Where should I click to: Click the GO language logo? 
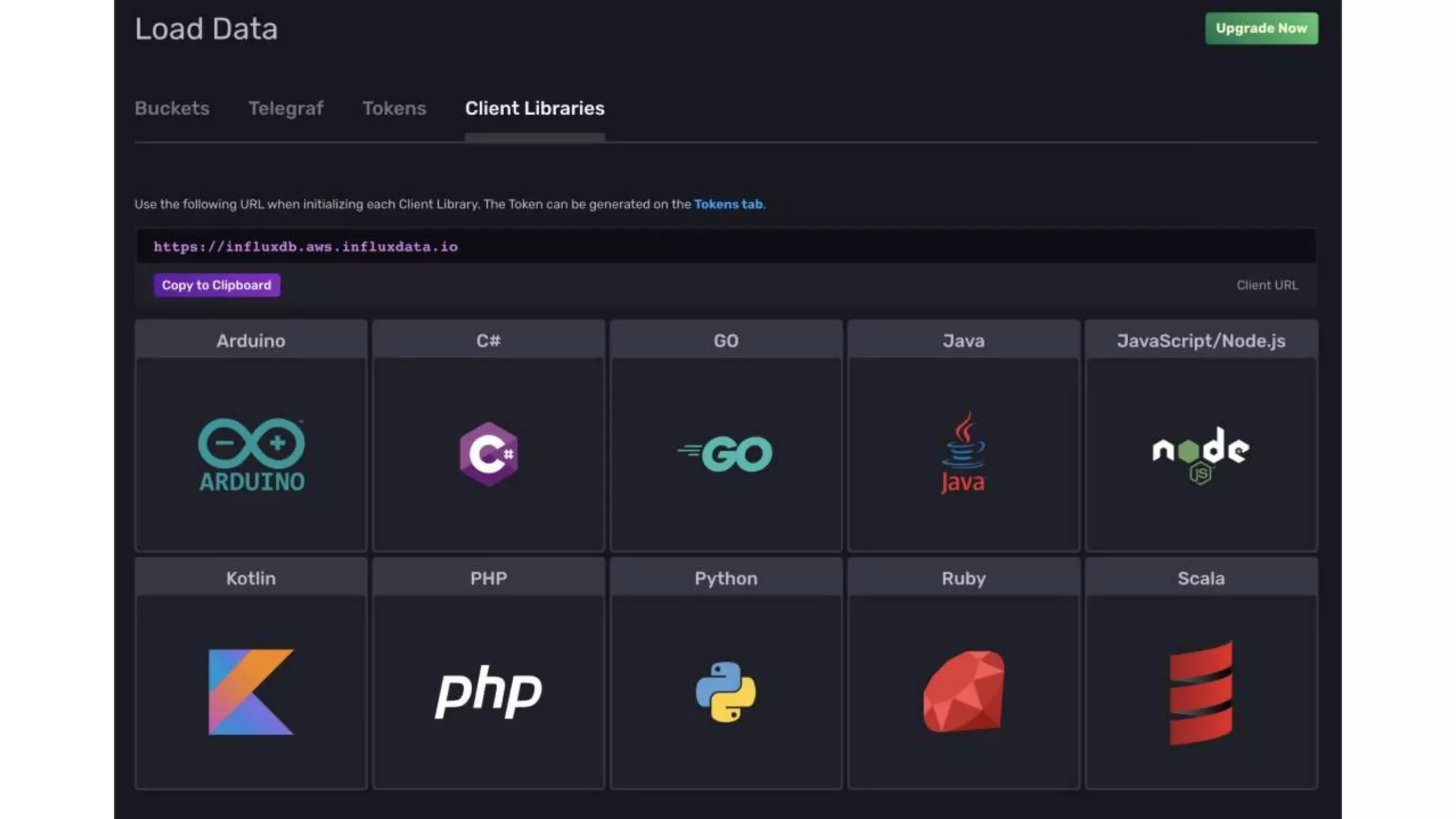tap(726, 454)
